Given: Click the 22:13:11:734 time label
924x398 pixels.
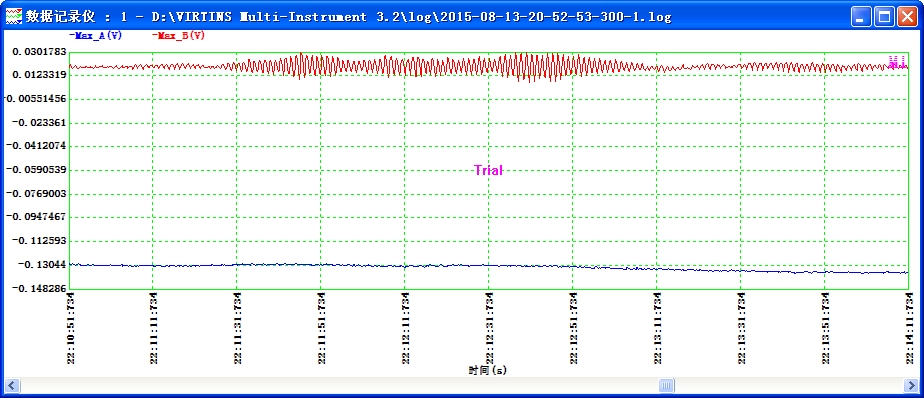Looking at the screenshot, I should 657,327.
